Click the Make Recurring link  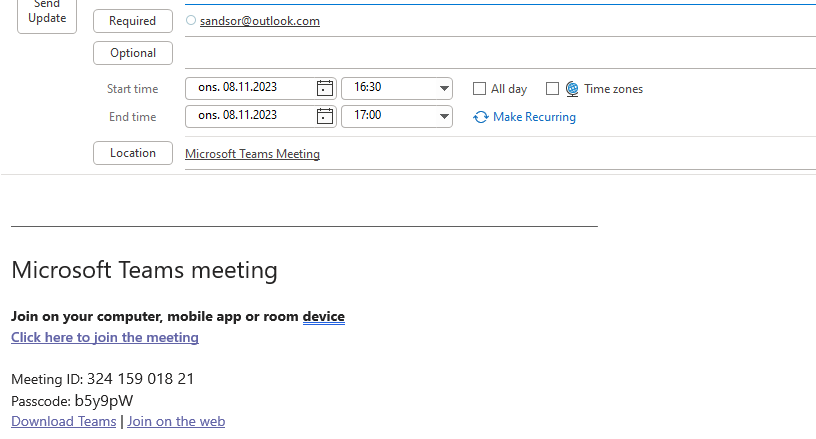point(534,117)
